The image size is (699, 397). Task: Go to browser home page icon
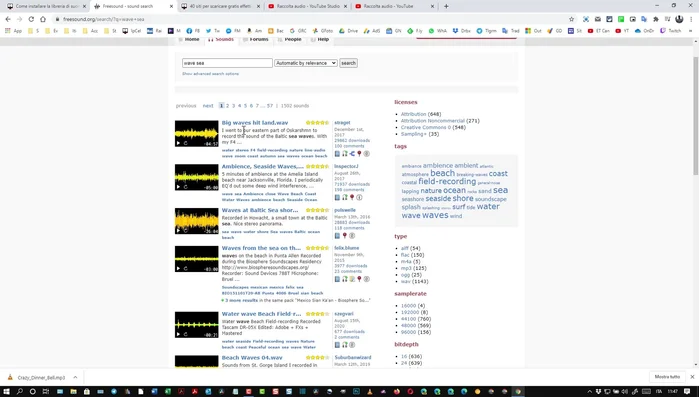click(43, 19)
